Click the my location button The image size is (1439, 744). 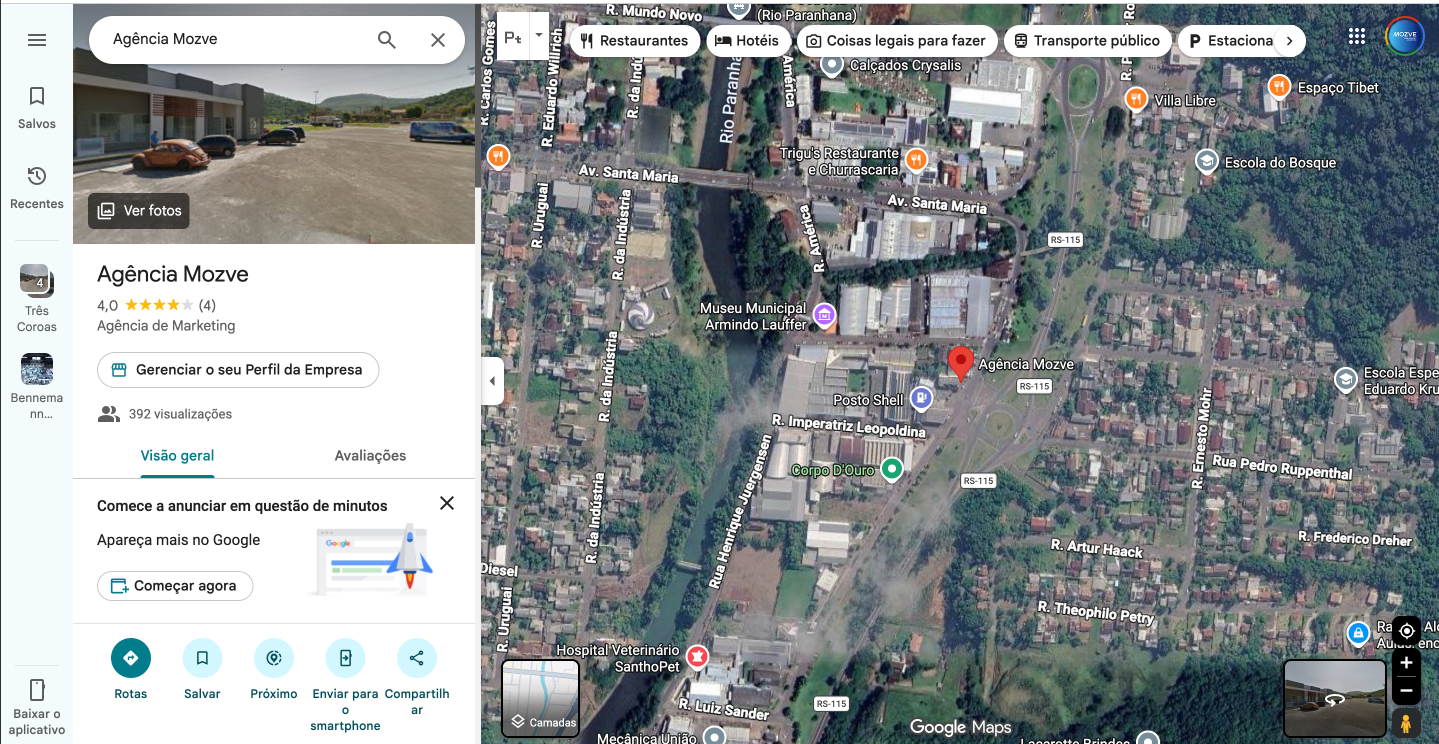pyautogui.click(x=1406, y=631)
